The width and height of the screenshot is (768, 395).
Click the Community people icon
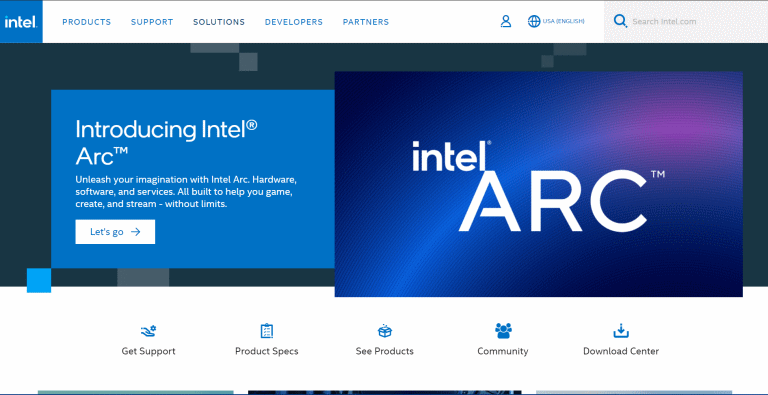[503, 331]
